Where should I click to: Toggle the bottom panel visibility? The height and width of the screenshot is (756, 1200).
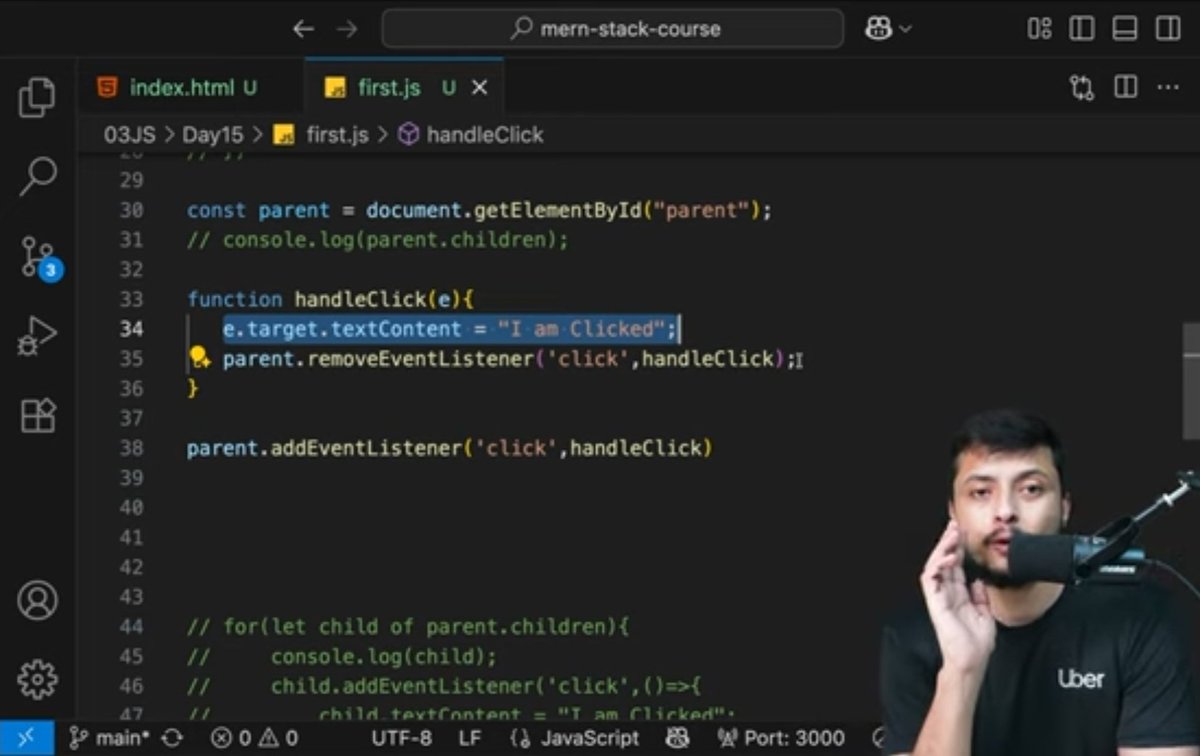pyautogui.click(x=1125, y=29)
